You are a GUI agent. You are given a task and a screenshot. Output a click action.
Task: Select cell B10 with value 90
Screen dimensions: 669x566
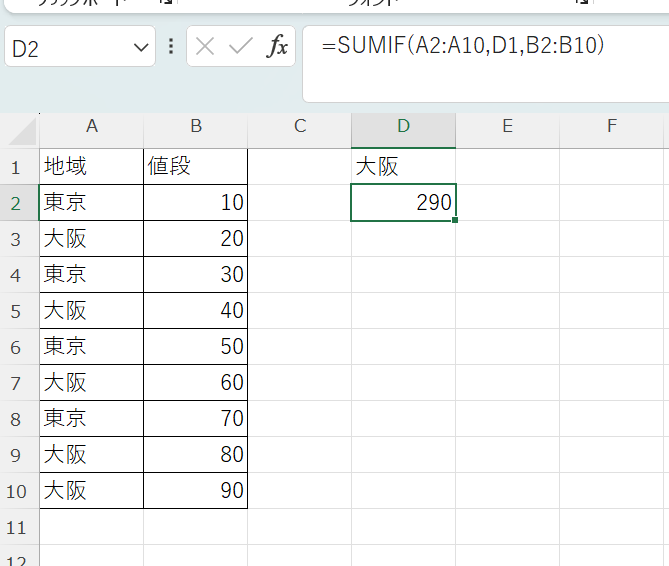[196, 490]
